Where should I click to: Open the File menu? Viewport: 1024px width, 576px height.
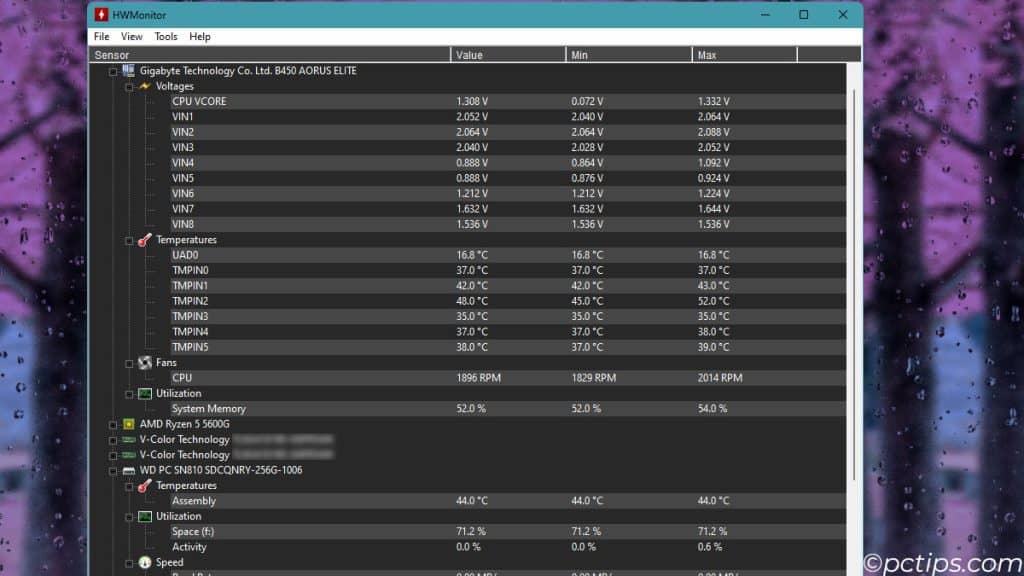coord(101,36)
